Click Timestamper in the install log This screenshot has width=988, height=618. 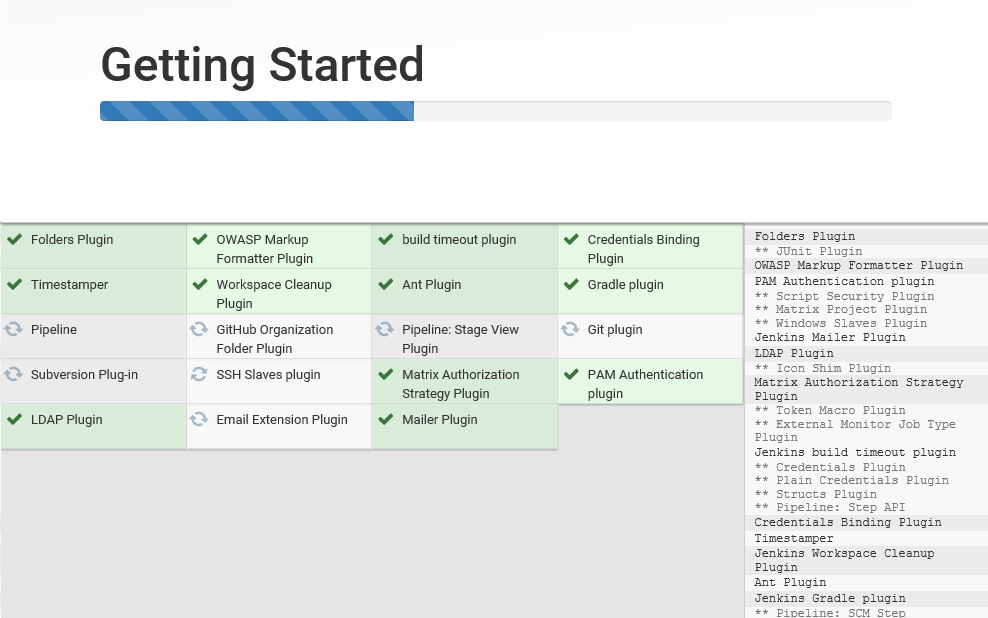tap(794, 539)
